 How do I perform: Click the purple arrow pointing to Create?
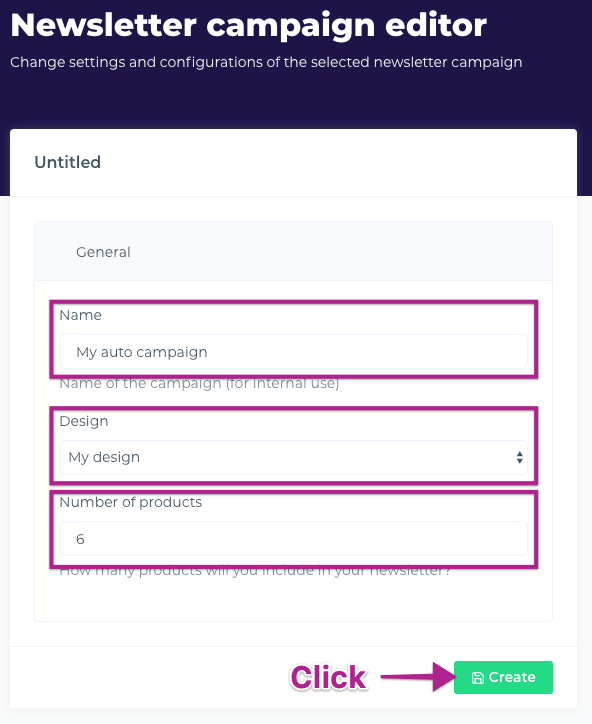[418, 677]
